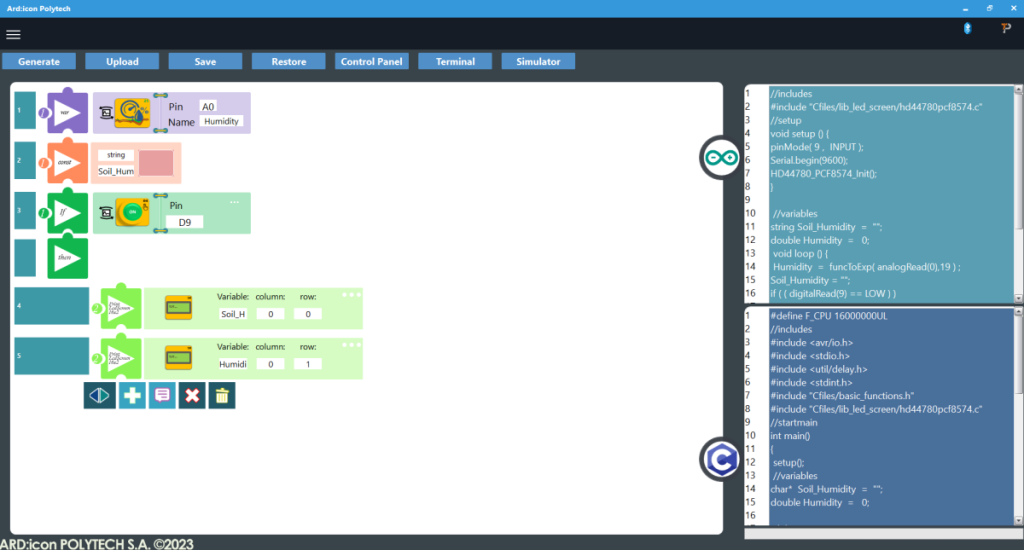Expand three-dots options on row 5 block
Image resolution: width=1024 pixels, height=550 pixels.
[x=351, y=345]
